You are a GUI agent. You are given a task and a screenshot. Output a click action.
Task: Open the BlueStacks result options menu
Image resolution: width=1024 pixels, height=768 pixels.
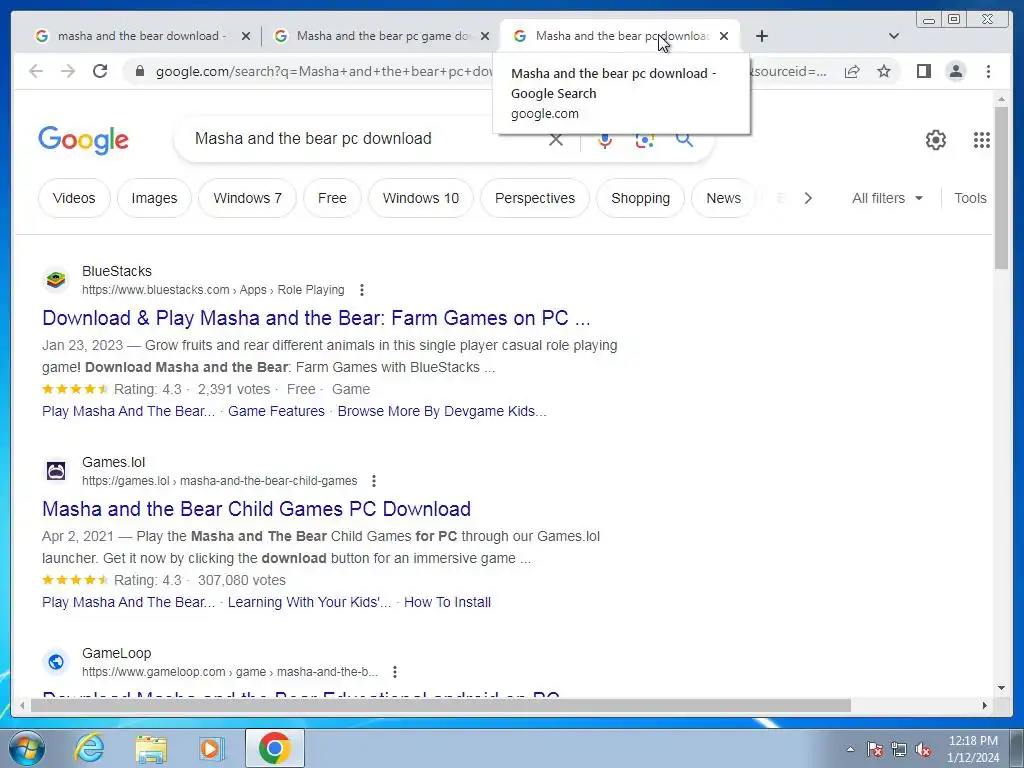362,290
